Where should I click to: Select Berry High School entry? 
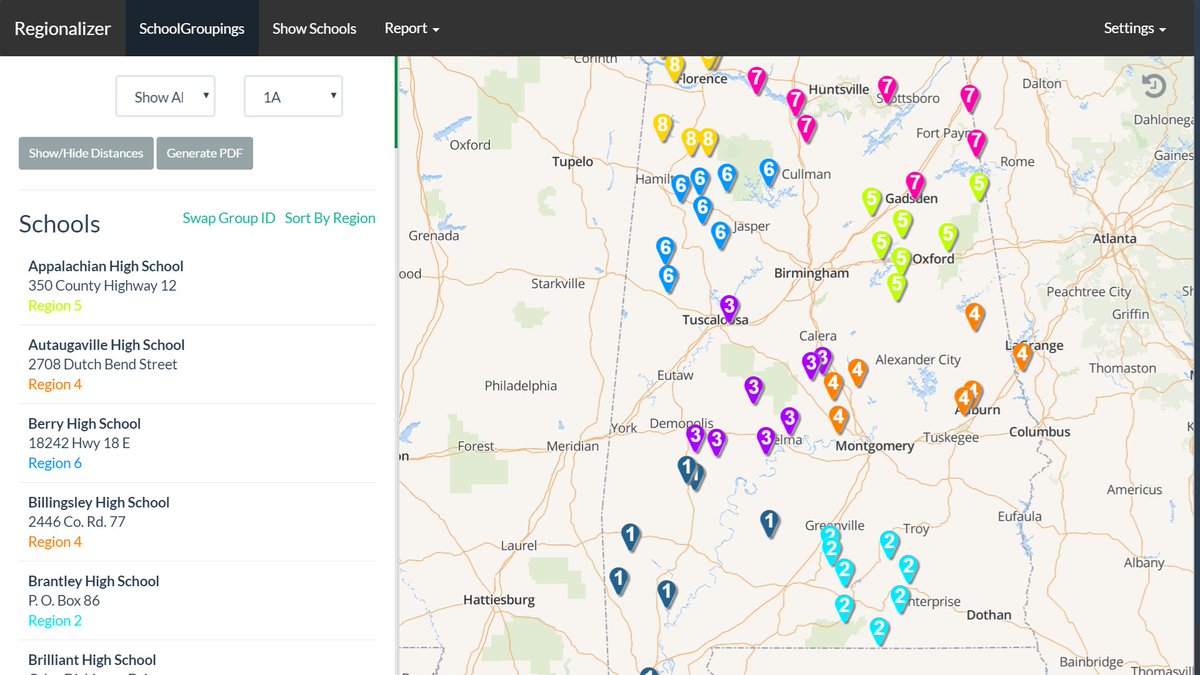coord(197,443)
